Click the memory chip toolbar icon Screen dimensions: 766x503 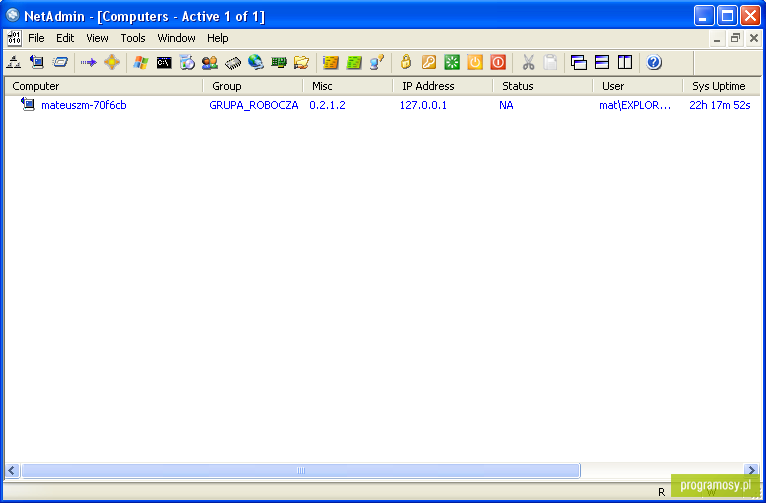click(233, 63)
